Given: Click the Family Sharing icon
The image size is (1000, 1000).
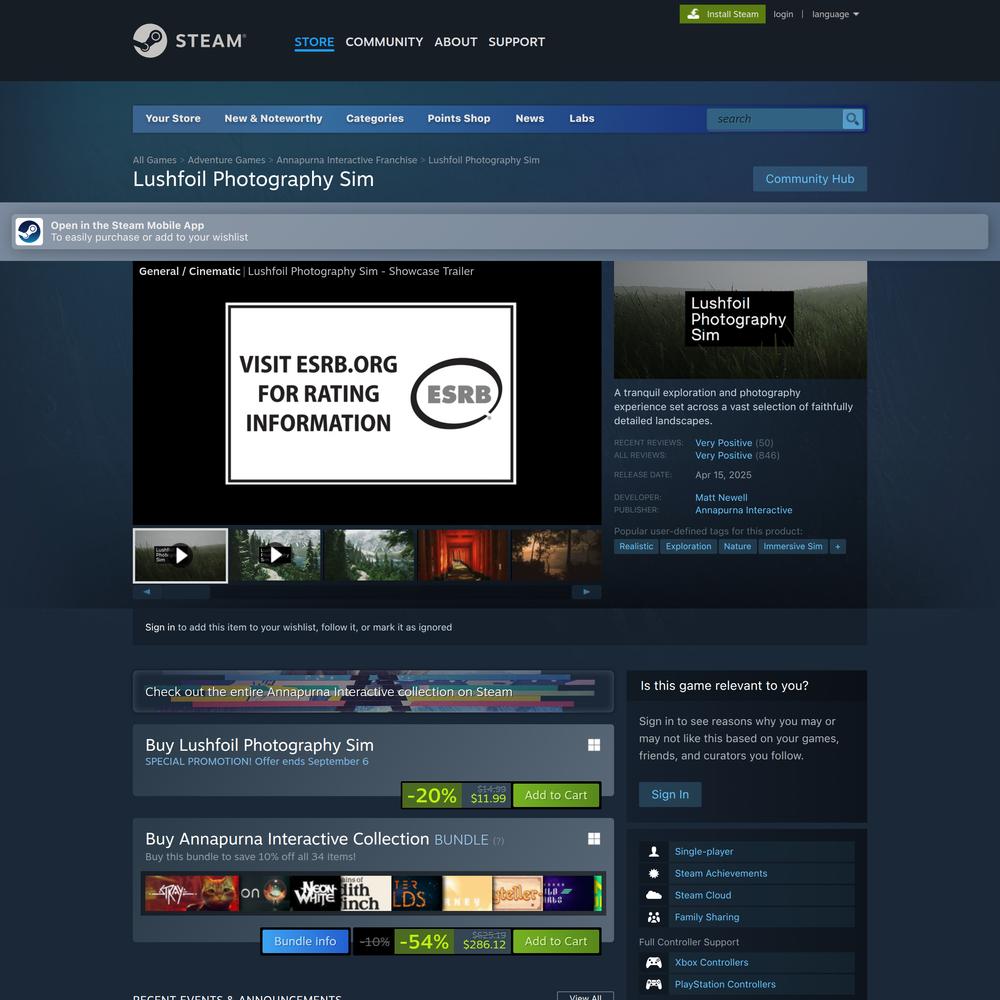Looking at the screenshot, I should point(654,917).
